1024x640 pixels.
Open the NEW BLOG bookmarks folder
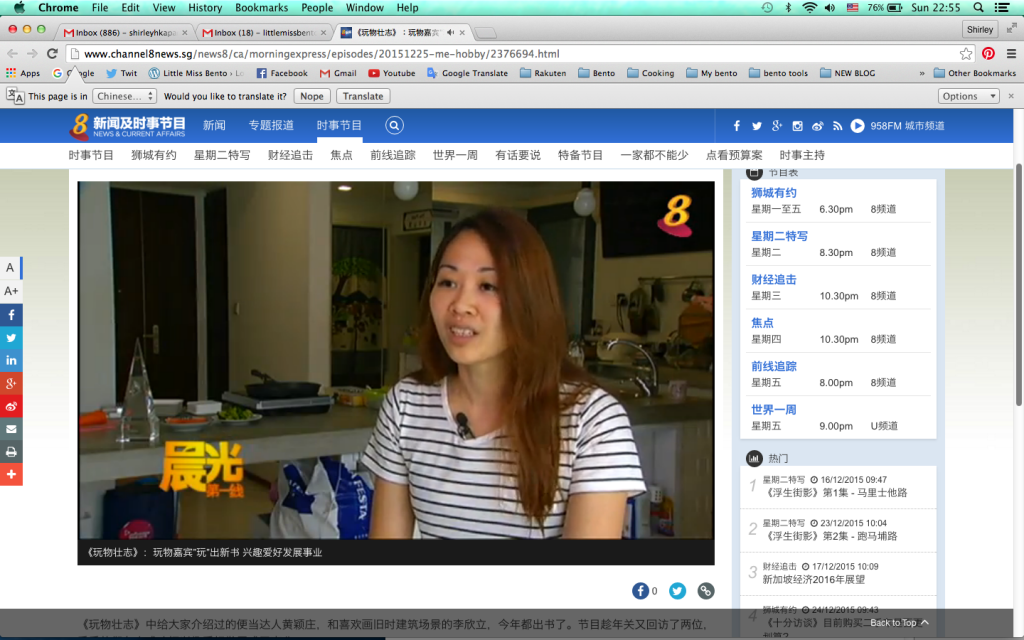847,73
